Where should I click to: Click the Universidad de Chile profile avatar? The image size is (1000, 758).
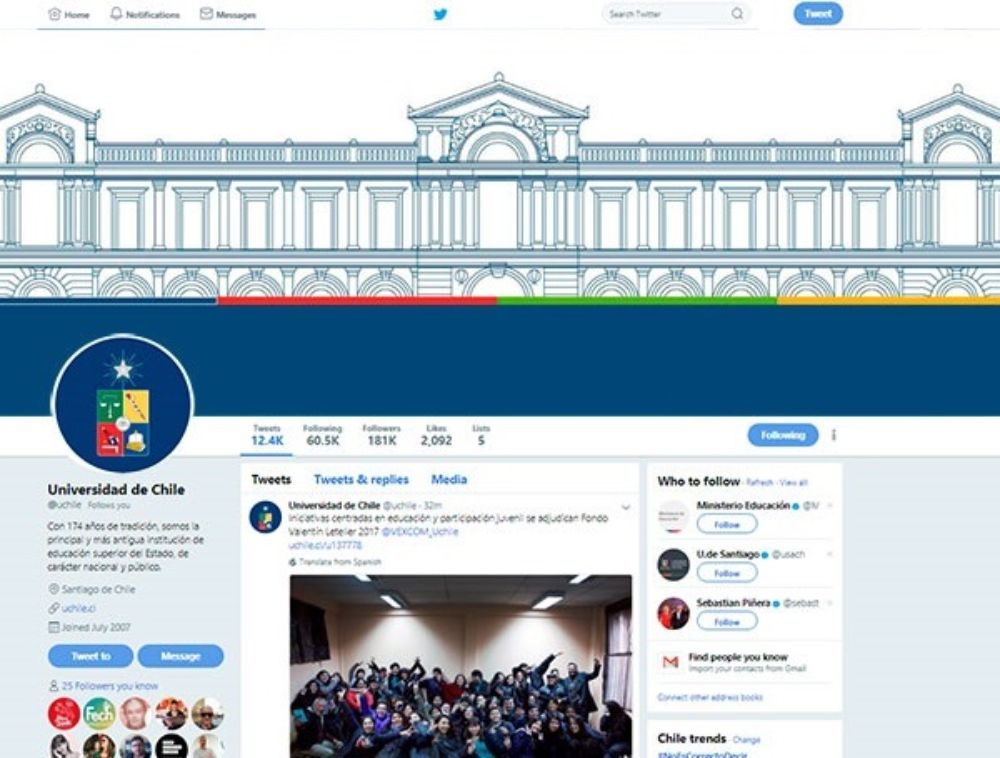coord(122,404)
